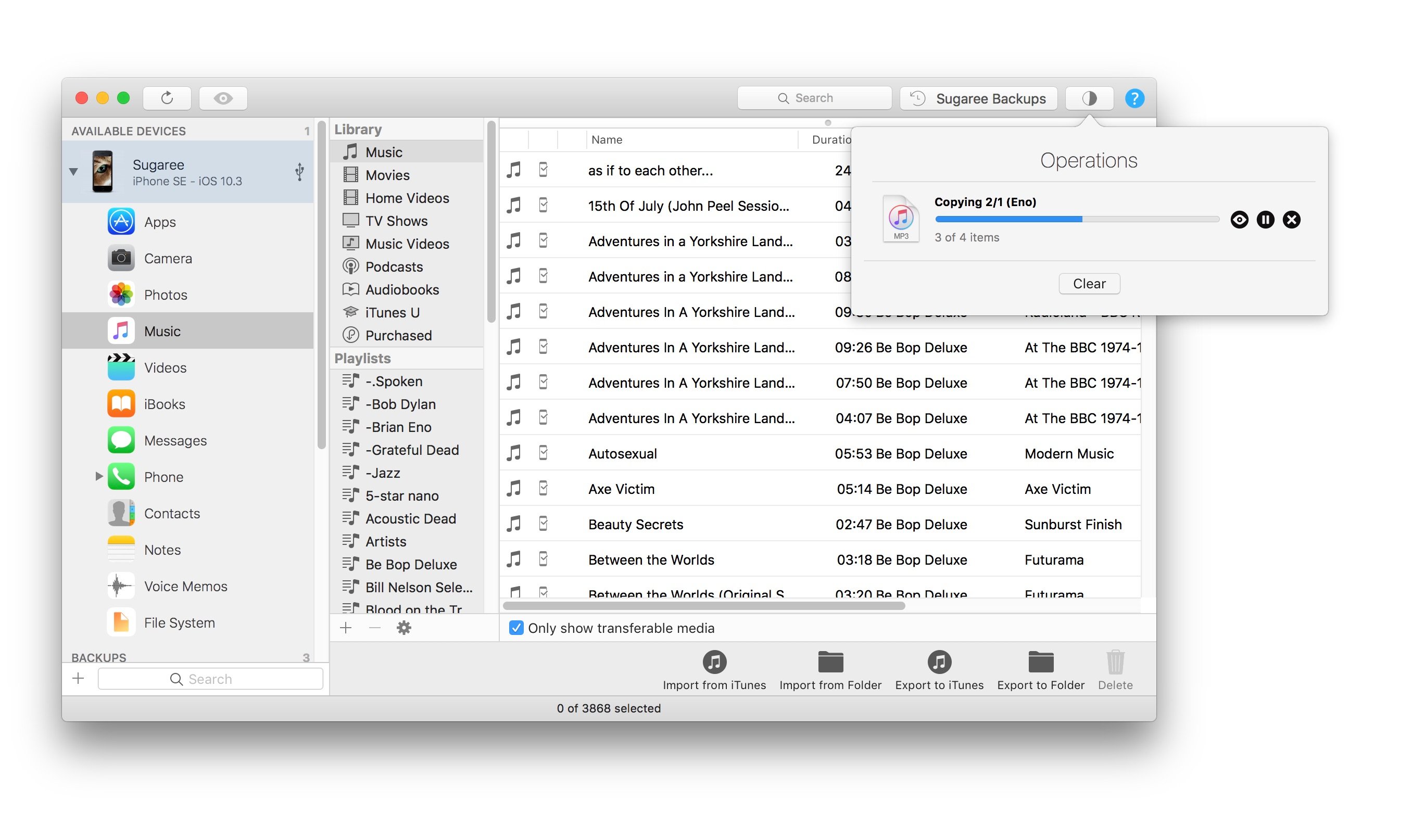Image resolution: width=1425 pixels, height=840 pixels.
Task: Reveal the copying item with eye icon
Action: [1239, 220]
